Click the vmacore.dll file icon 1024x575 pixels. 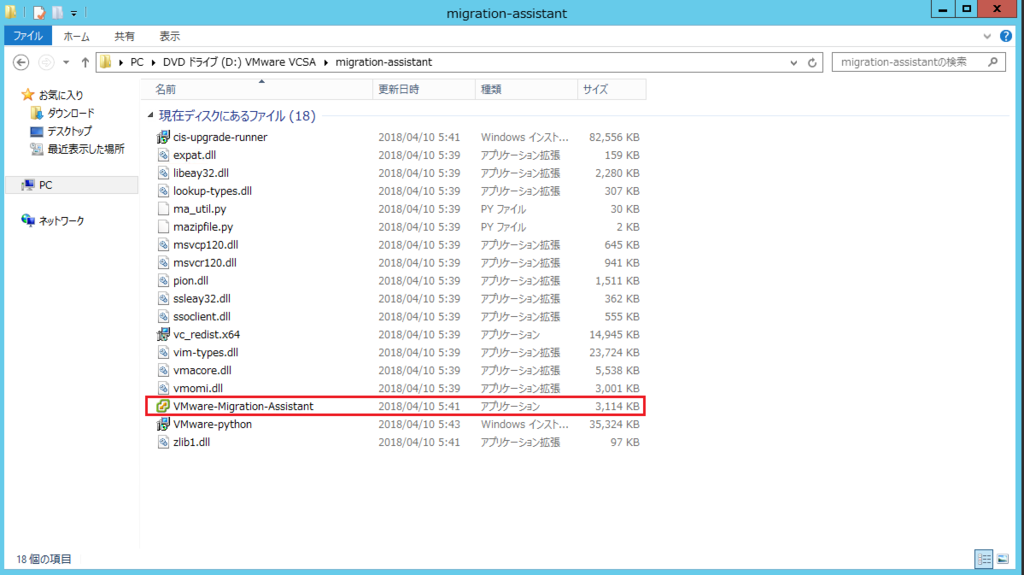click(163, 370)
